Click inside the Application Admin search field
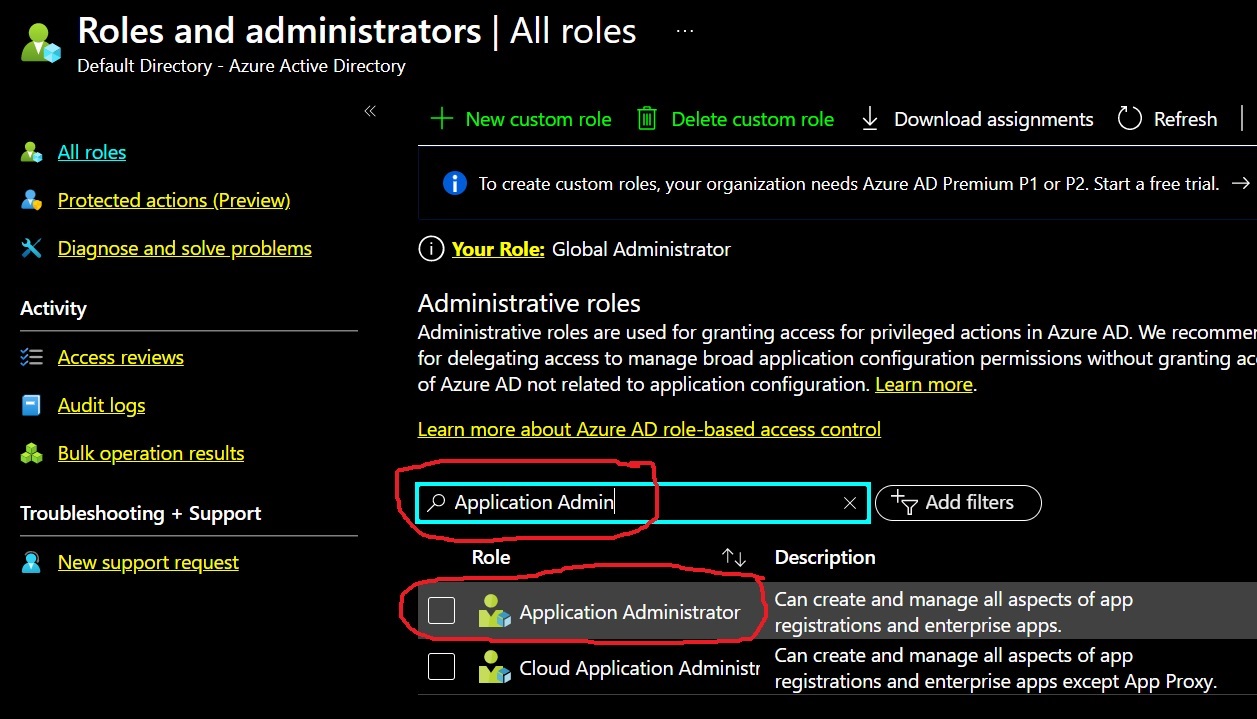This screenshot has width=1257, height=719. (642, 502)
